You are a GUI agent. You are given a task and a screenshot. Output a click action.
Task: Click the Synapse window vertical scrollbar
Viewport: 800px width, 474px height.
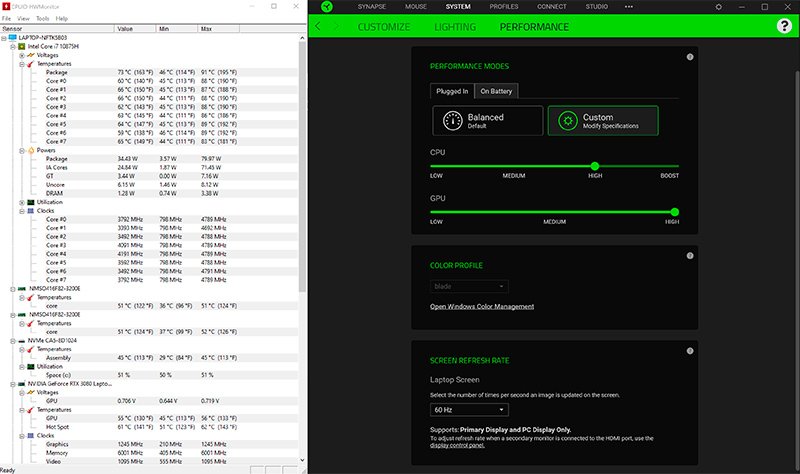[x=797, y=270]
